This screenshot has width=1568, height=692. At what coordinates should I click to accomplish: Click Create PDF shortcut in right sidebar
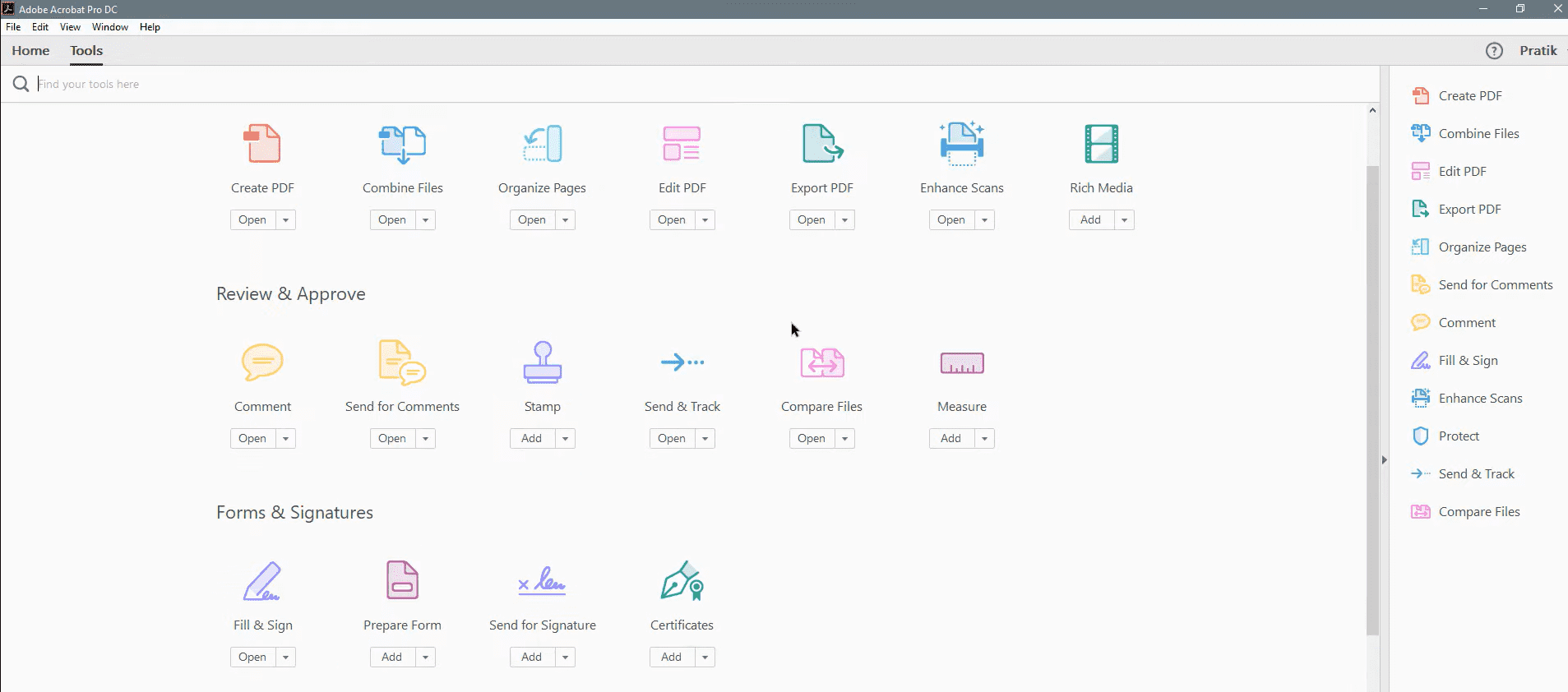(x=1456, y=95)
